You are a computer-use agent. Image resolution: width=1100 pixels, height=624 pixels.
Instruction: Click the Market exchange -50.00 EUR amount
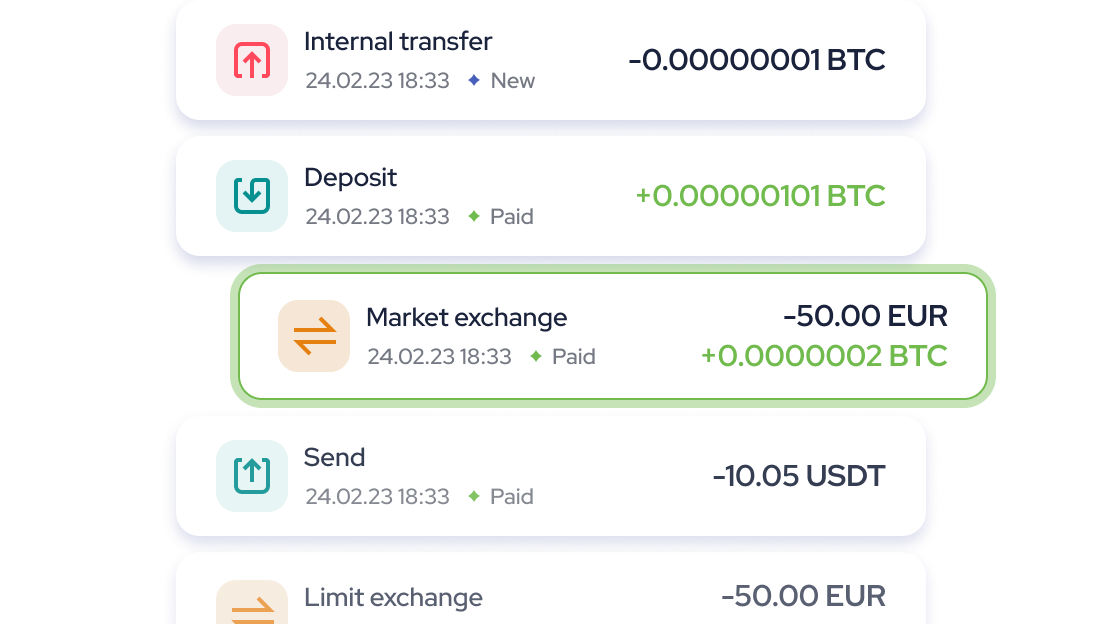(865, 317)
